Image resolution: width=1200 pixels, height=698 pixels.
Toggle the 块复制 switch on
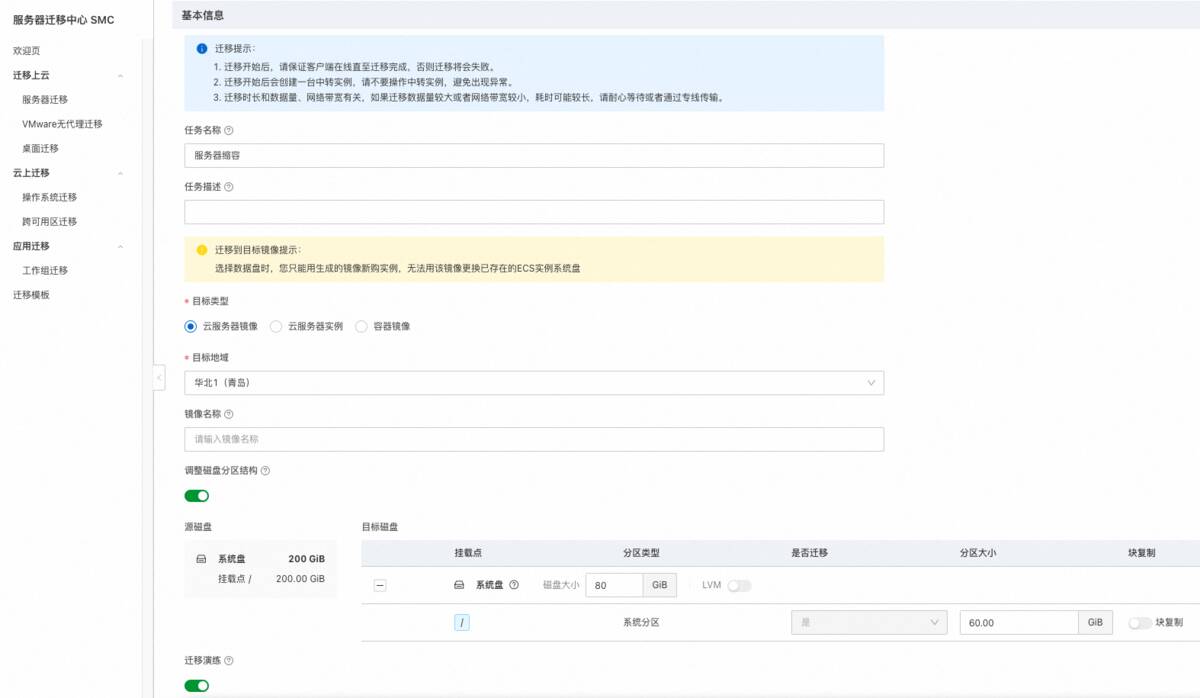(1139, 623)
